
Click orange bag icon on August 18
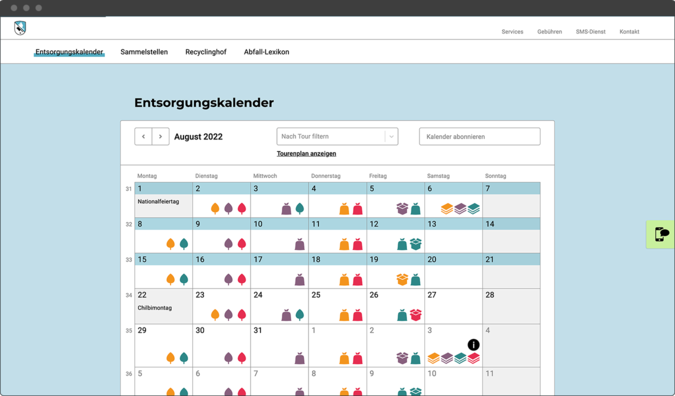[x=344, y=280]
